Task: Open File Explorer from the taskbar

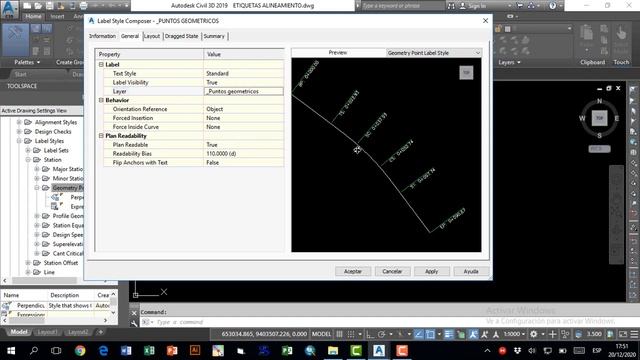Action: pyautogui.click(x=333, y=351)
